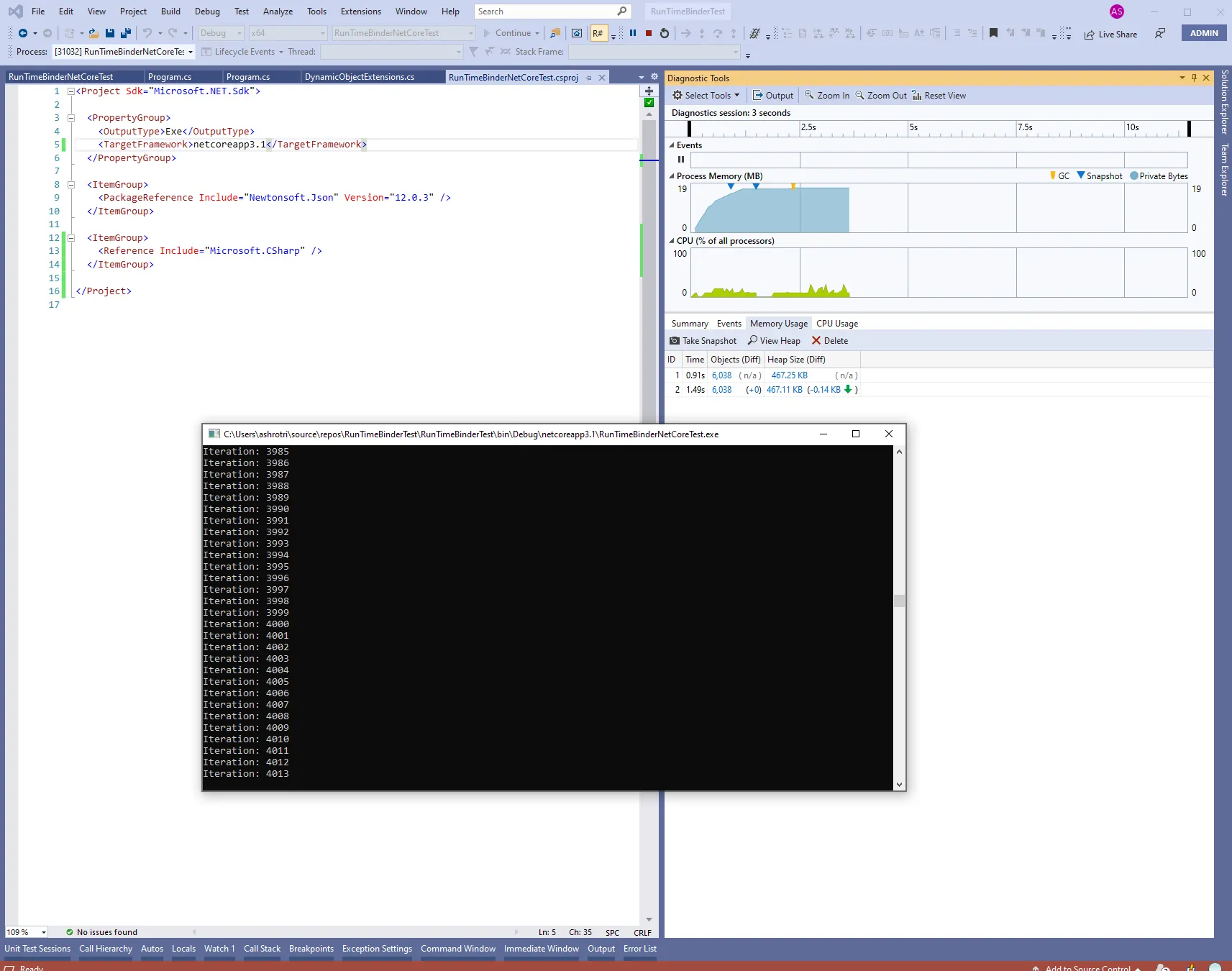Open the editor zoom level dropdown
The width and height of the screenshot is (1232, 971).
tap(44, 932)
